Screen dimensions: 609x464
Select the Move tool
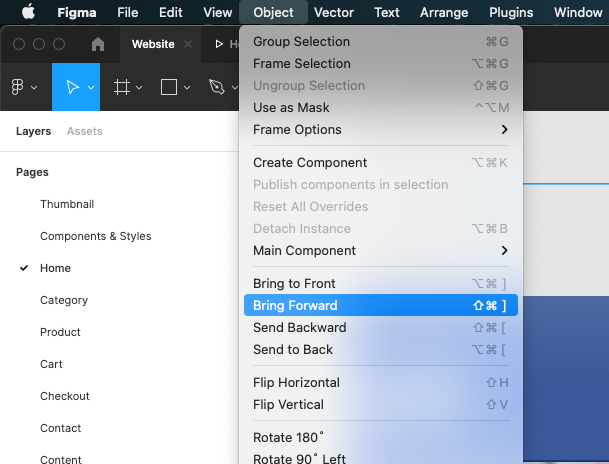point(72,87)
